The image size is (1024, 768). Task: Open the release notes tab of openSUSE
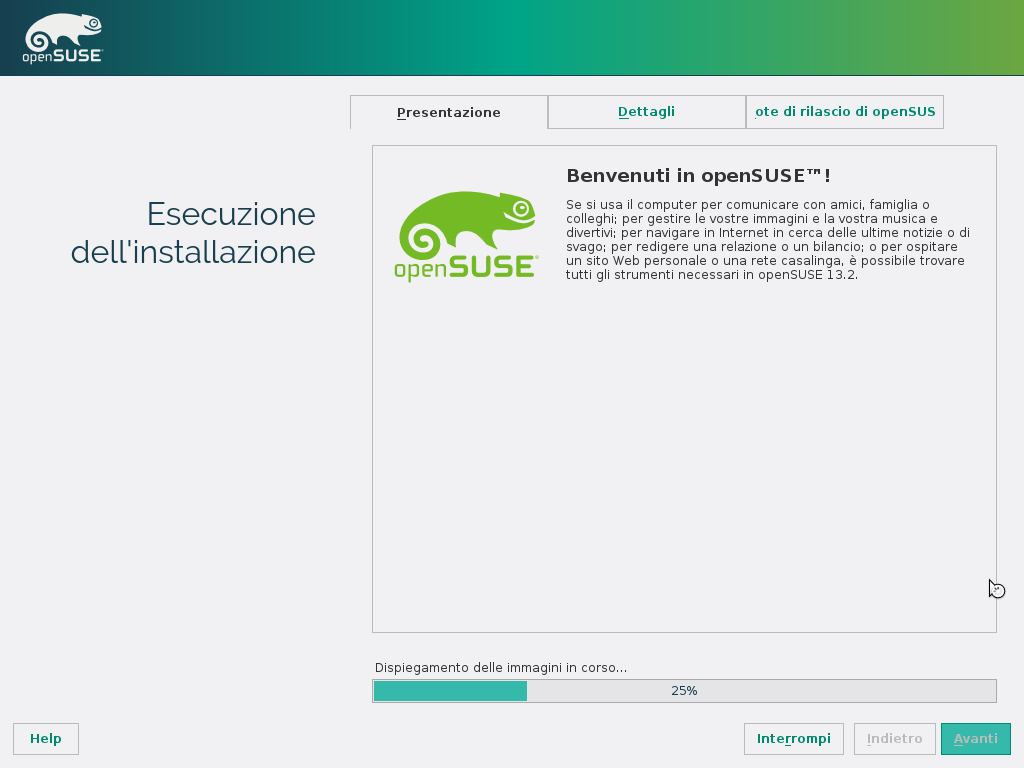[x=844, y=112]
